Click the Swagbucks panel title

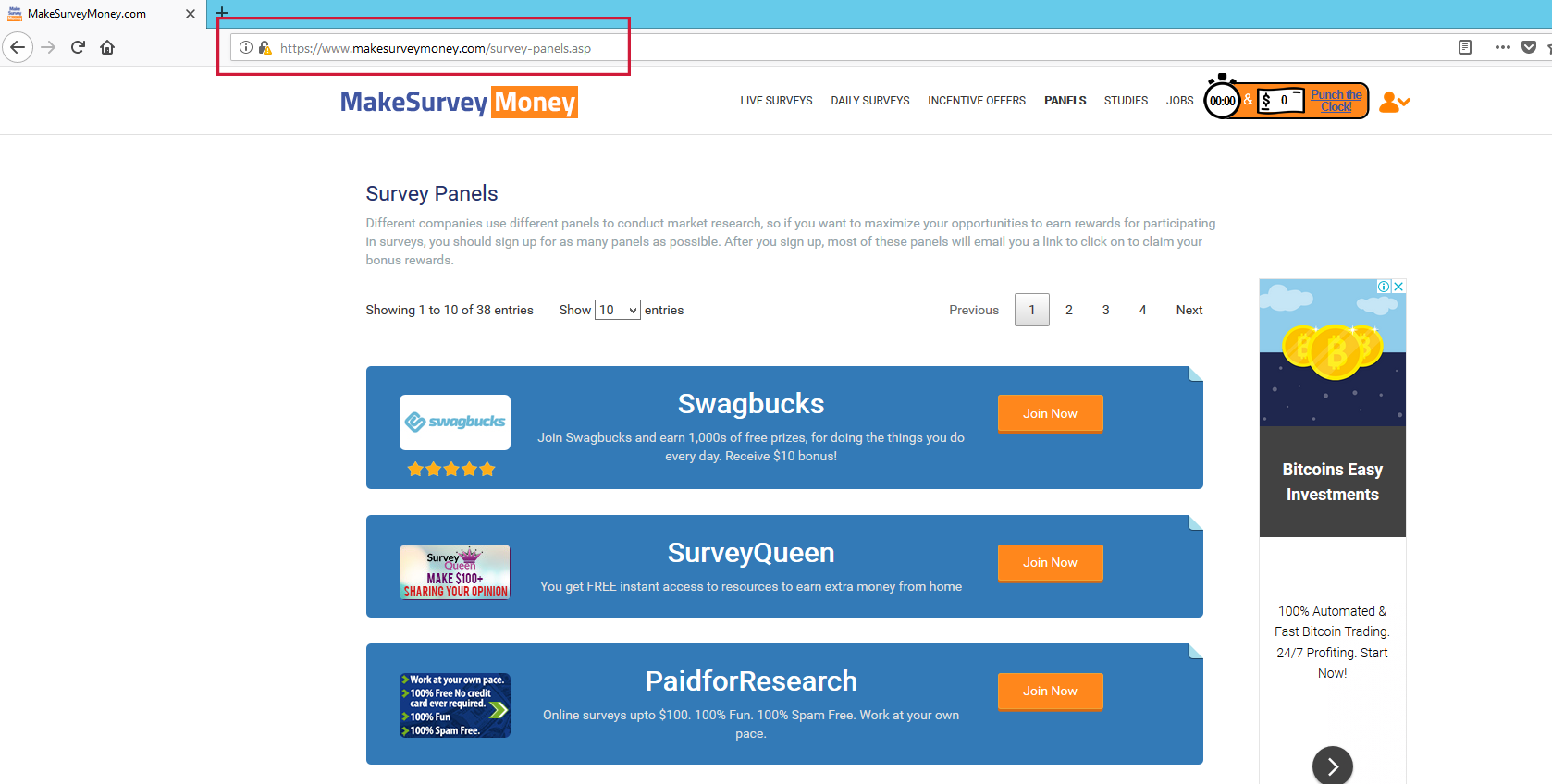[751, 404]
